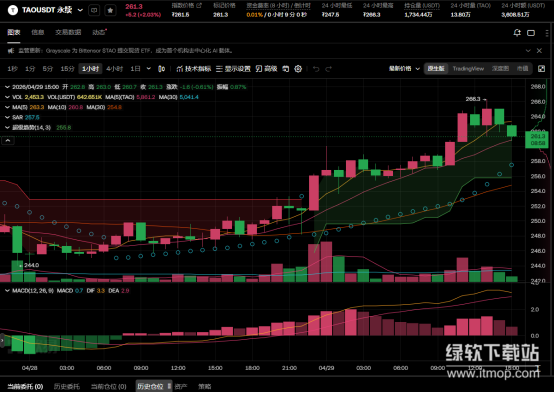The height and width of the screenshot is (393, 554).
Task: Click the price alert bell icon
Action: pos(517,33)
